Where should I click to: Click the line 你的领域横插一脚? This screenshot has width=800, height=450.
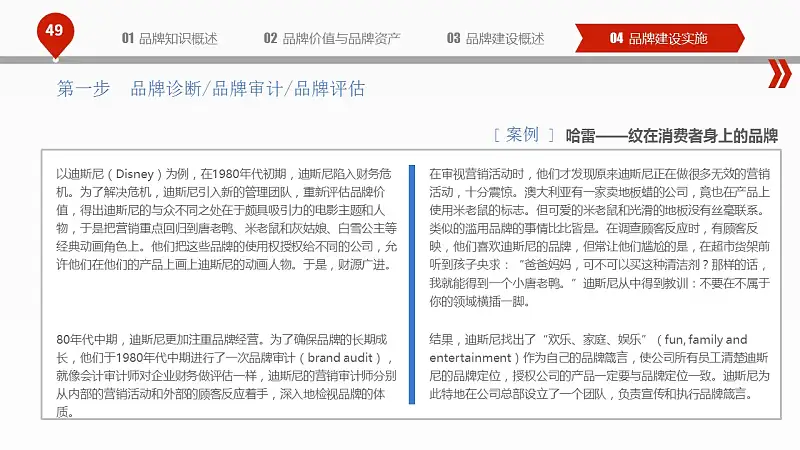[x=480, y=302]
